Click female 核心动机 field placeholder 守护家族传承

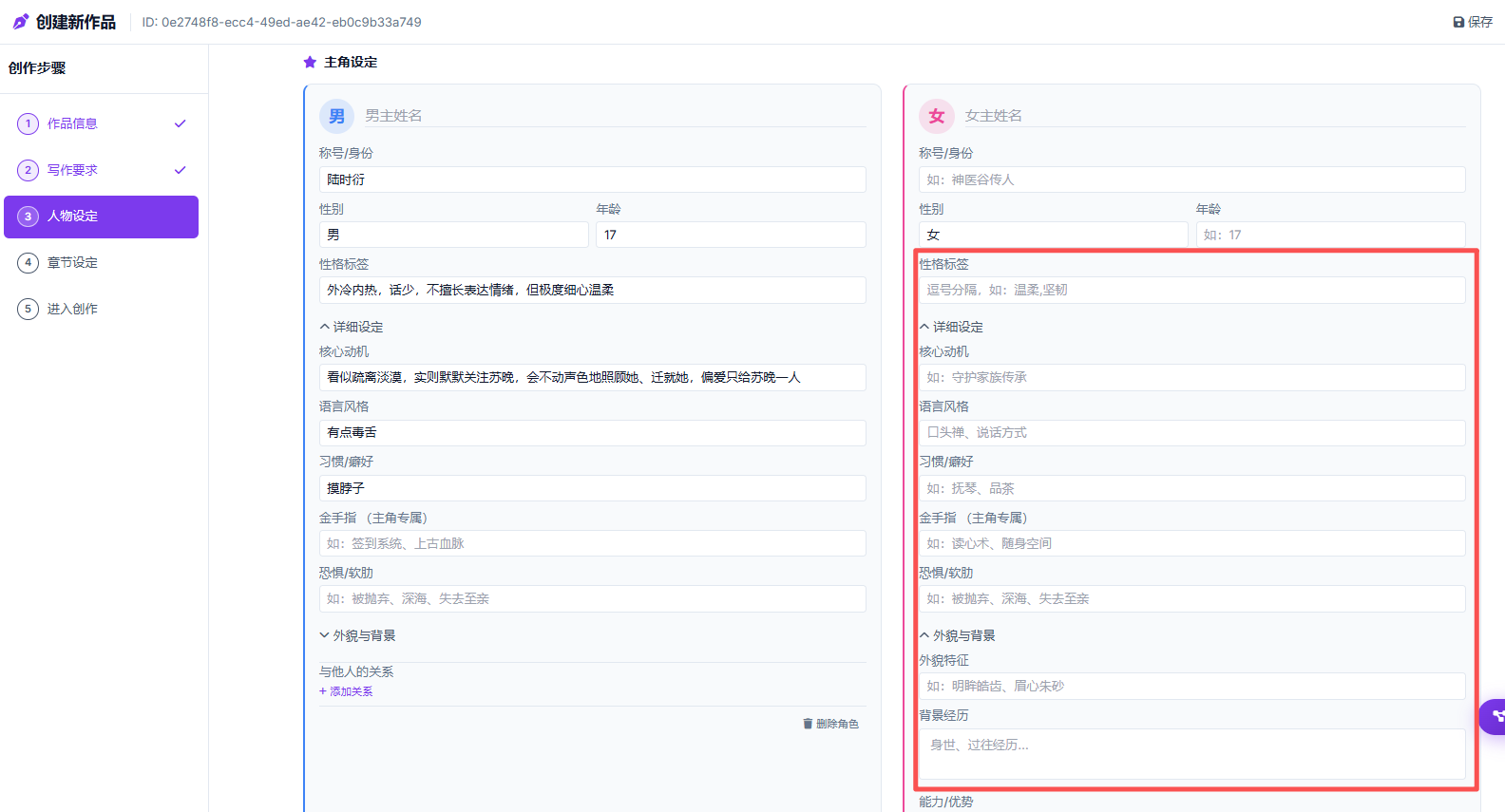pos(1191,377)
